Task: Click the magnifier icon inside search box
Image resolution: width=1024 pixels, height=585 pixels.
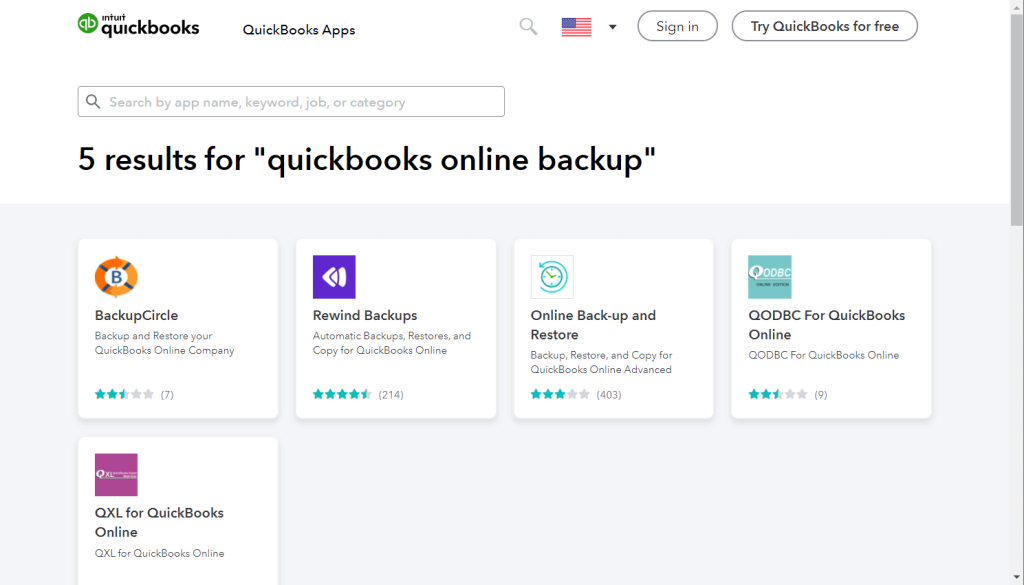Action: coord(93,102)
